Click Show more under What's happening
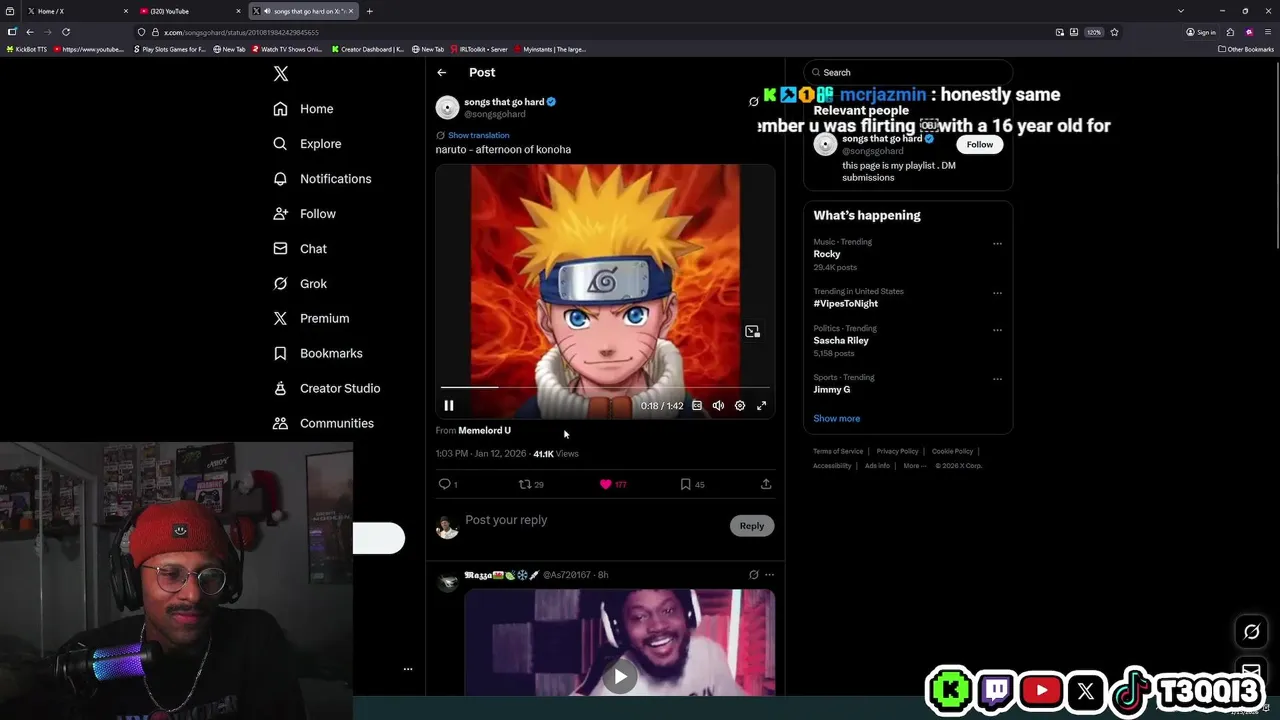 tap(837, 418)
